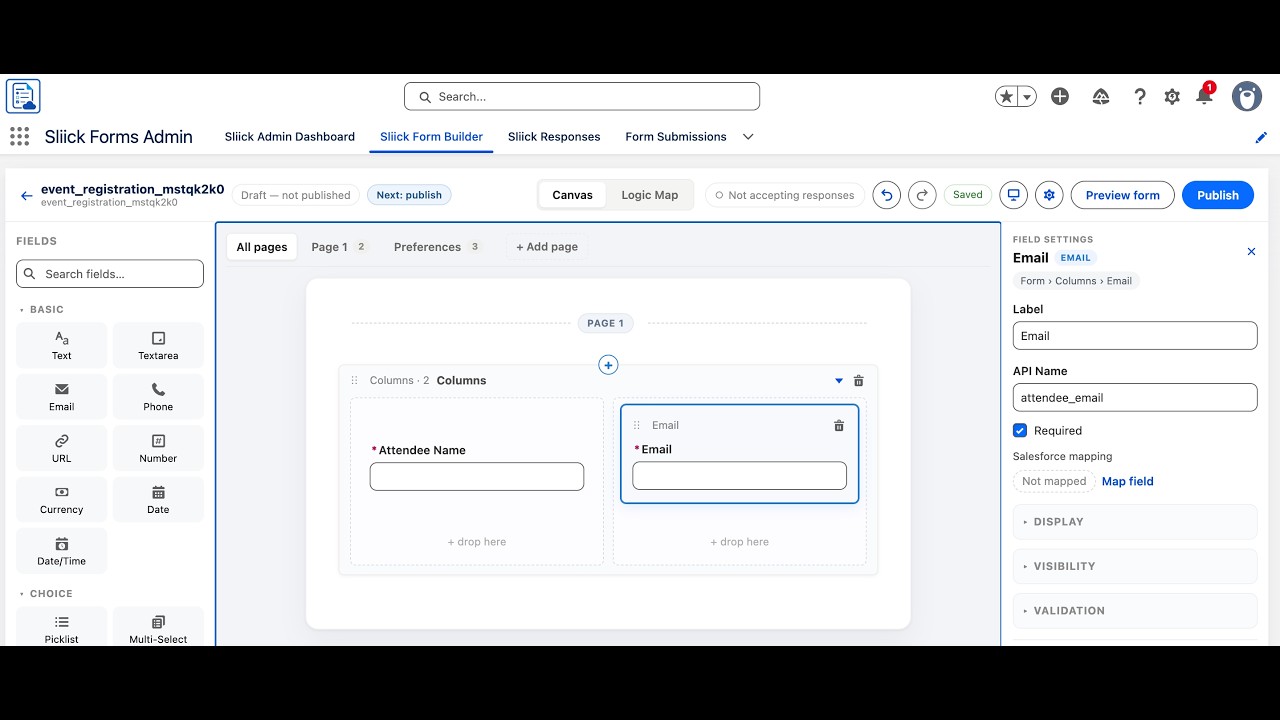The height and width of the screenshot is (720, 1280).
Task: Open the Sliick Admin Dashboard tab
Action: (x=290, y=137)
